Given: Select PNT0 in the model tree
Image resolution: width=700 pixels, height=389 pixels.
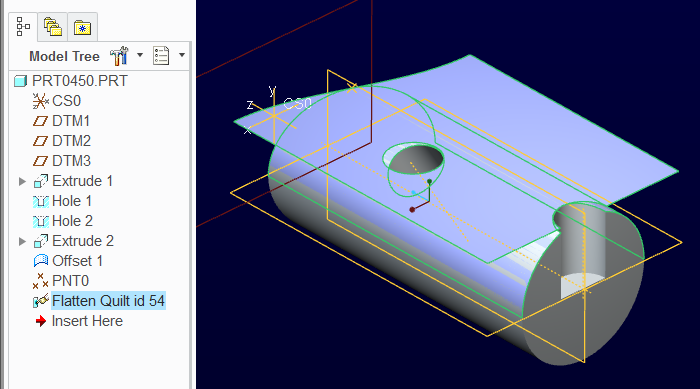Looking at the screenshot, I should coord(71,281).
